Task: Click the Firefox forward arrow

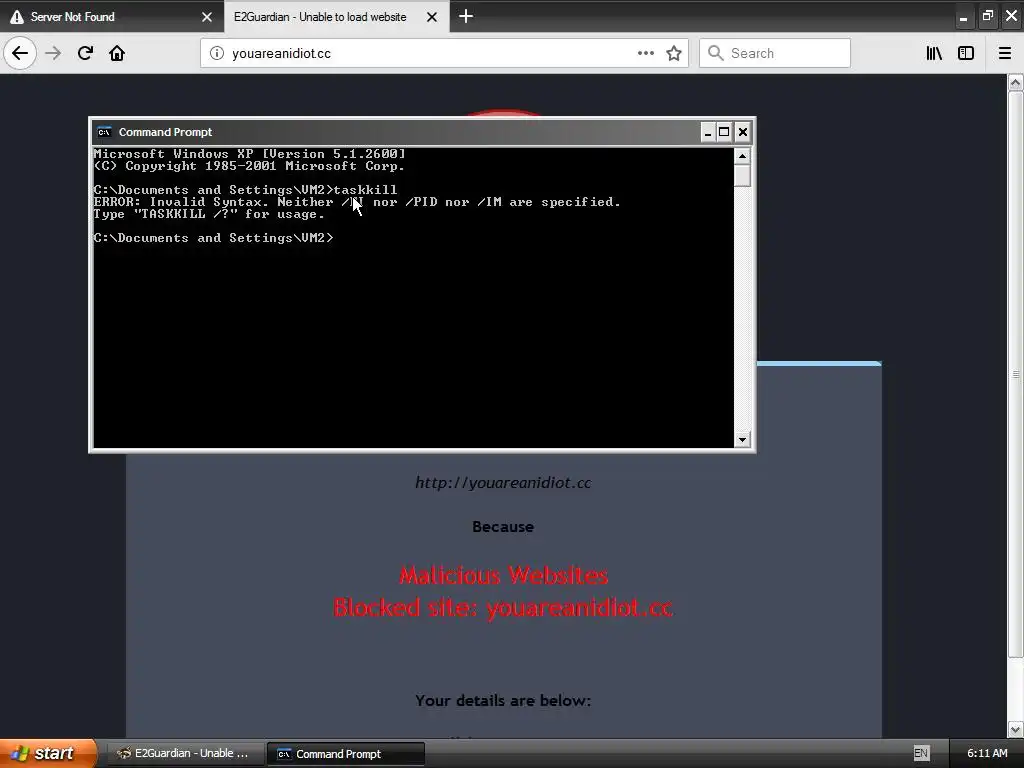Action: pyautogui.click(x=54, y=53)
